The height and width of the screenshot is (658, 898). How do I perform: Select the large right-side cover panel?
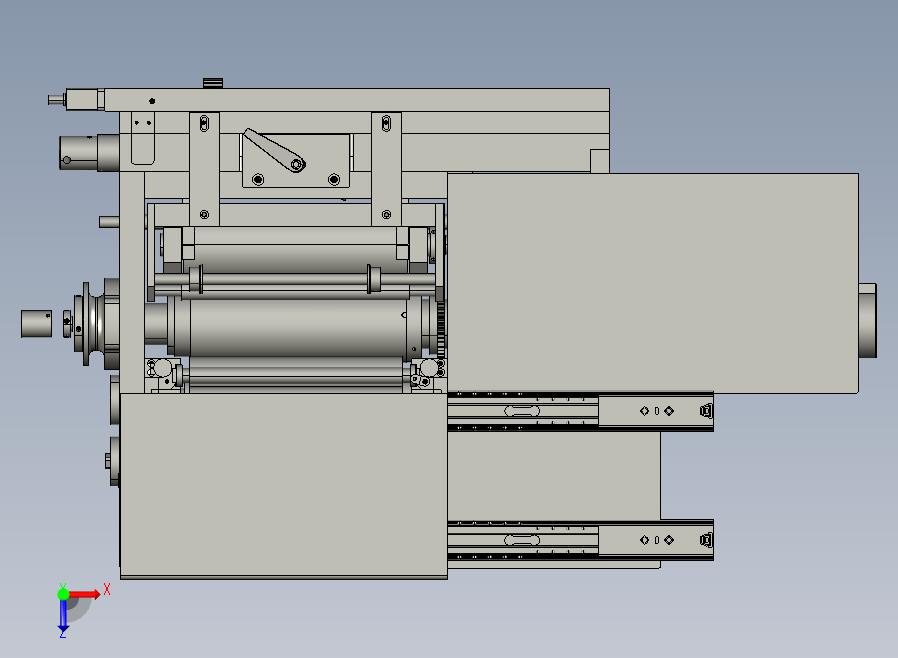click(x=652, y=283)
